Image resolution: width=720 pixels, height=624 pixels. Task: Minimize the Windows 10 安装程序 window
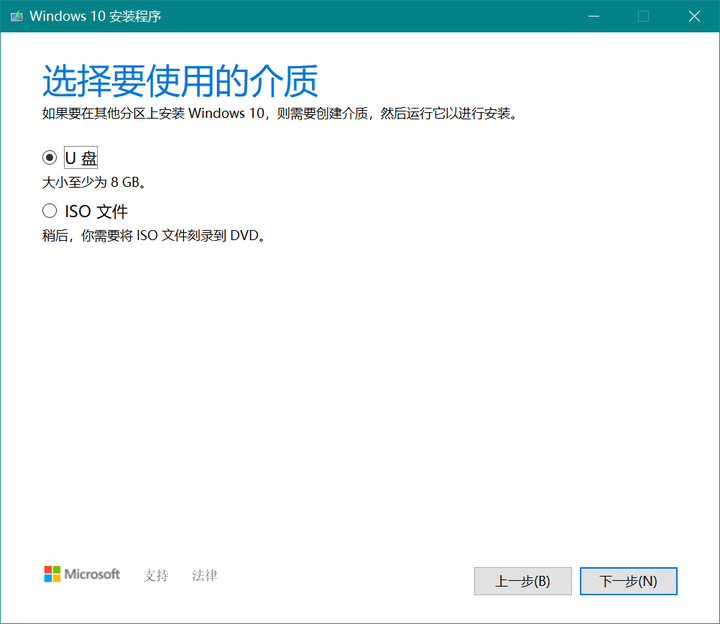point(594,16)
